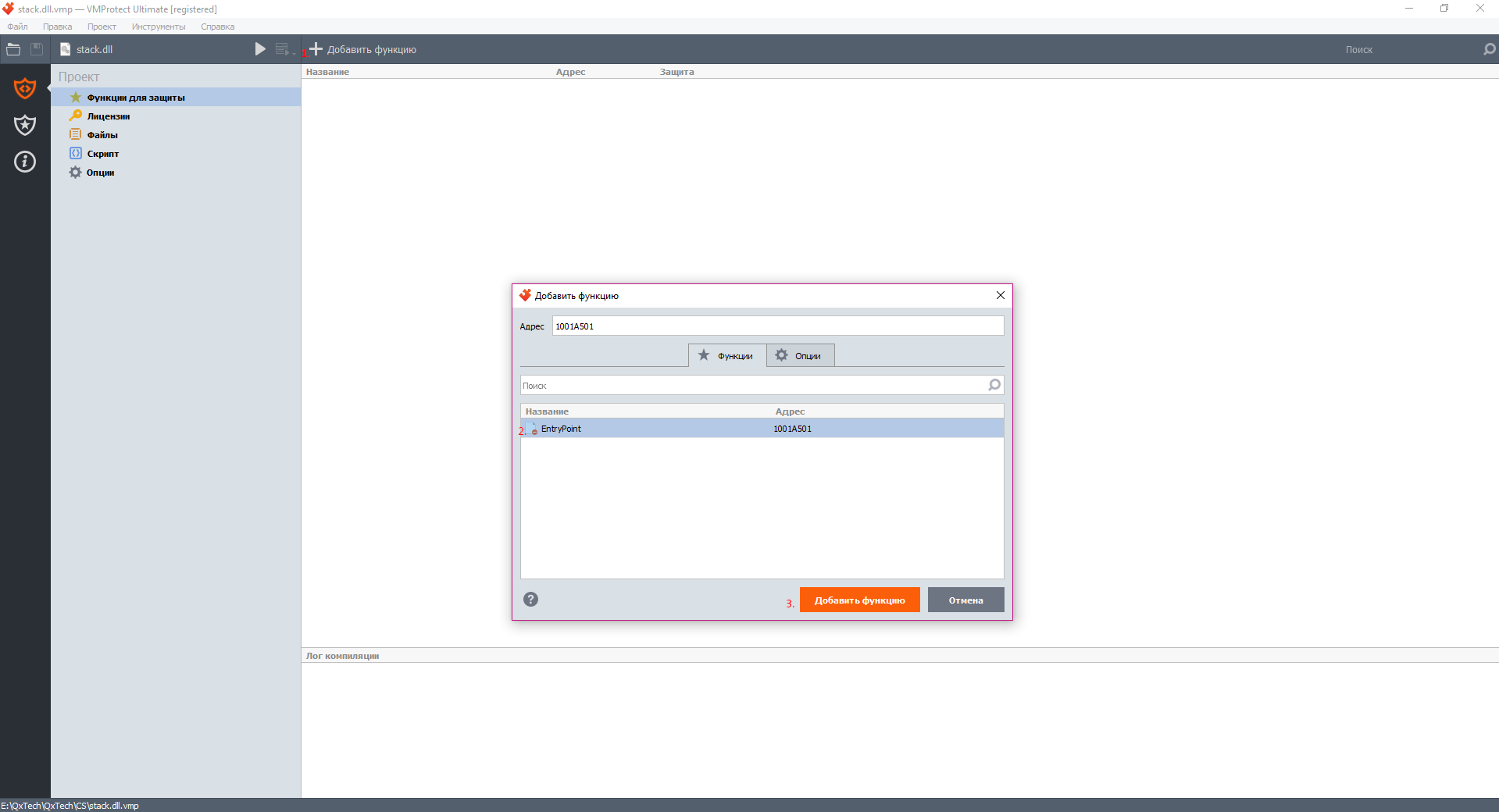Open project folder icon in toolbar

13,49
